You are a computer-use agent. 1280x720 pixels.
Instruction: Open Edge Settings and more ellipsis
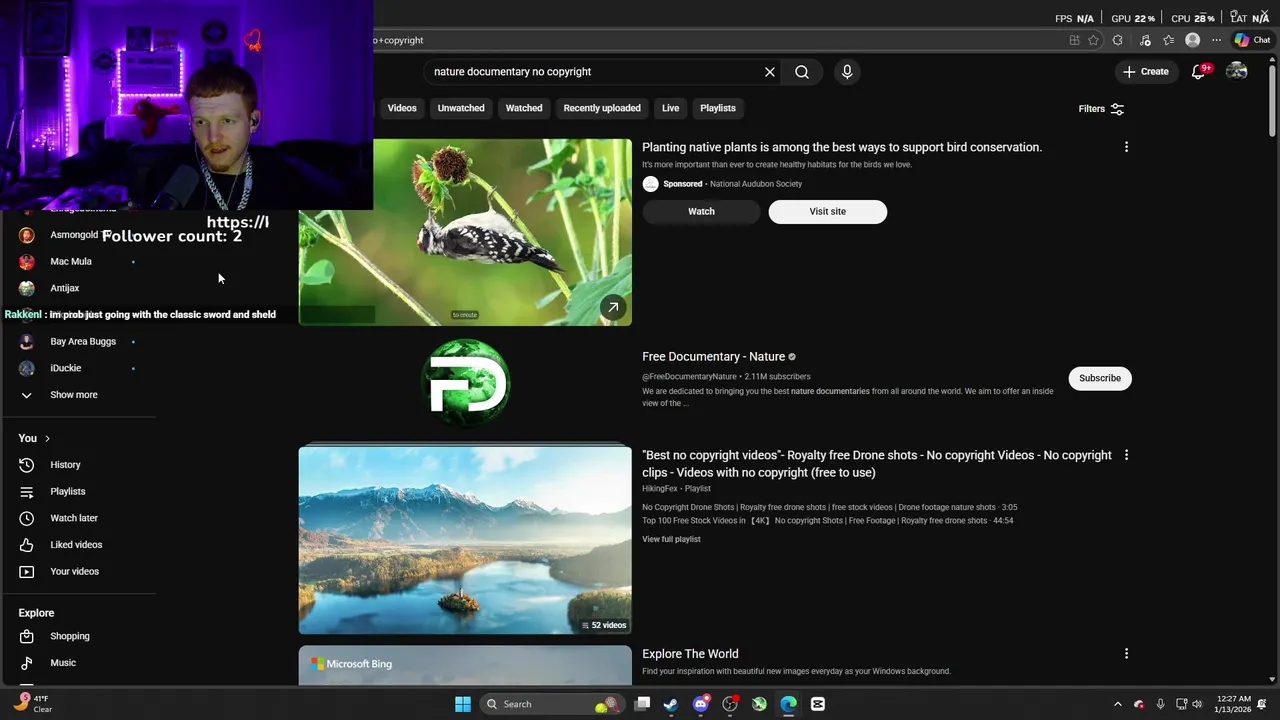1218,40
